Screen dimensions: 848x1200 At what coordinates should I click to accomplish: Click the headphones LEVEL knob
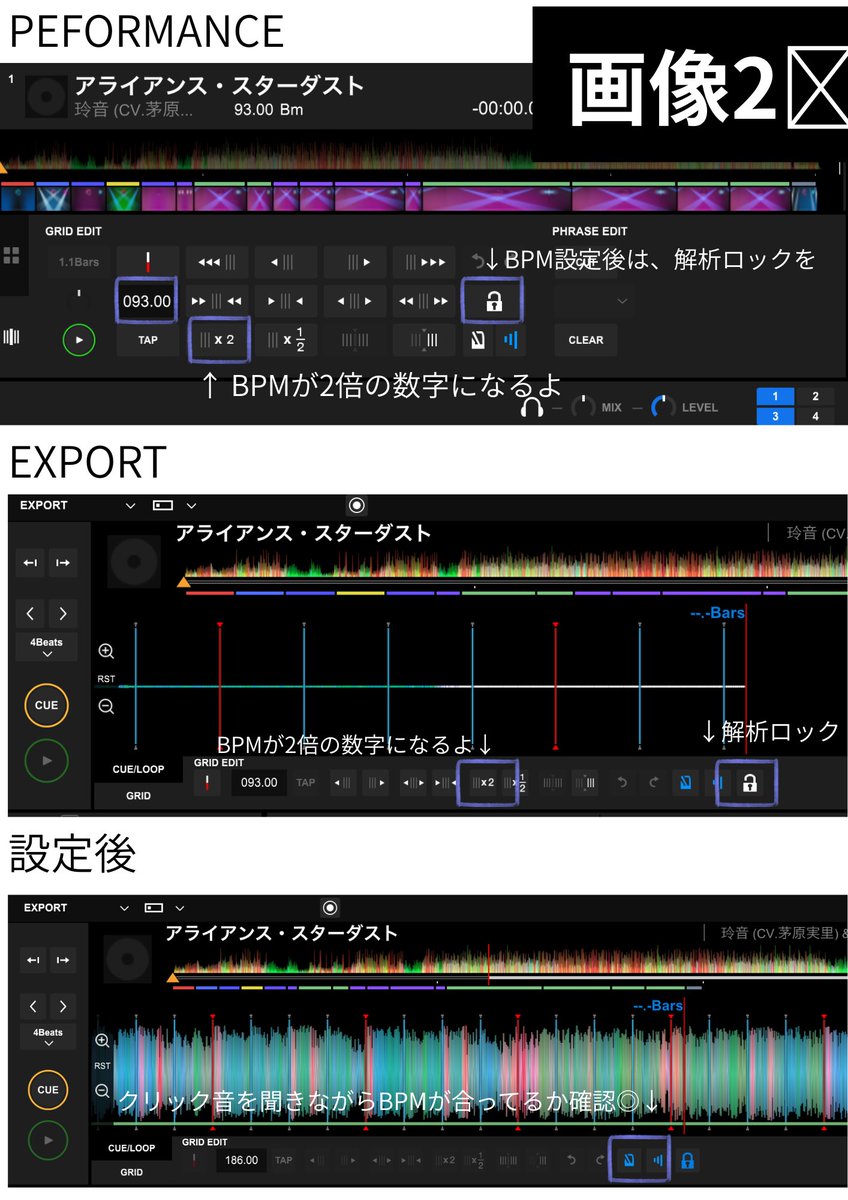(663, 408)
